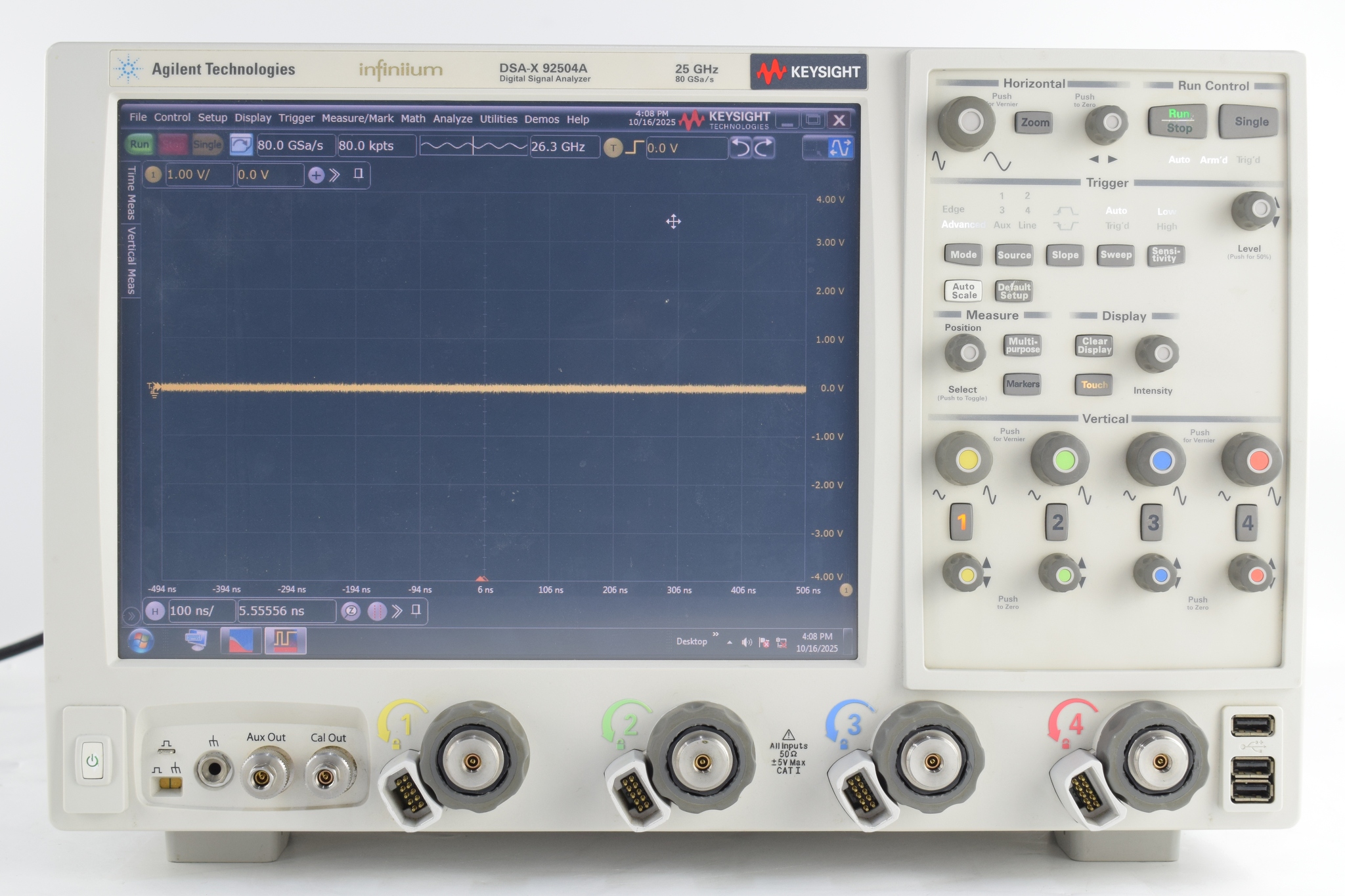Viewport: 1345px width, 896px height.
Task: Open the Setup menu
Action: point(212,118)
